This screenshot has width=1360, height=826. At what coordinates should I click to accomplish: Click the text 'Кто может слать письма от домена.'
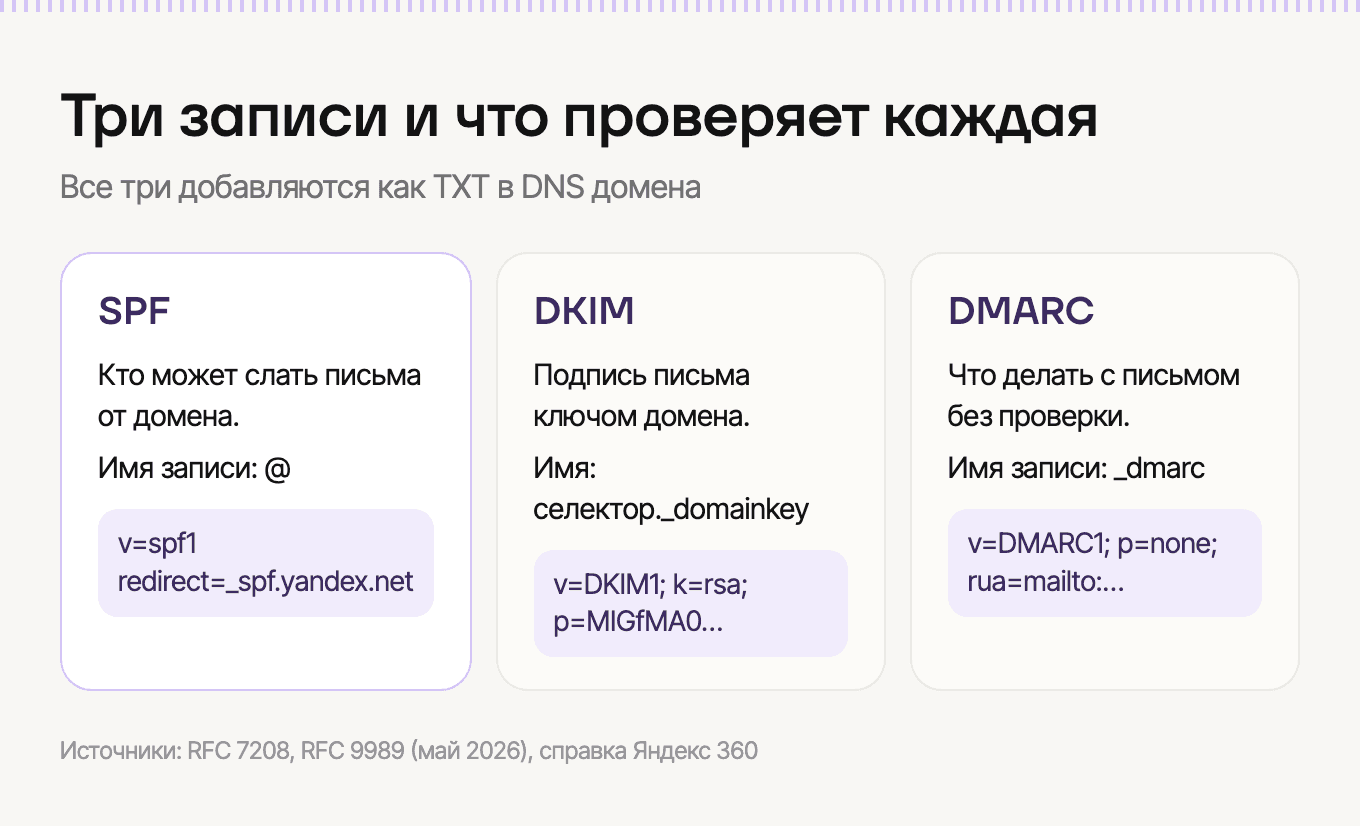[x=260, y=396]
